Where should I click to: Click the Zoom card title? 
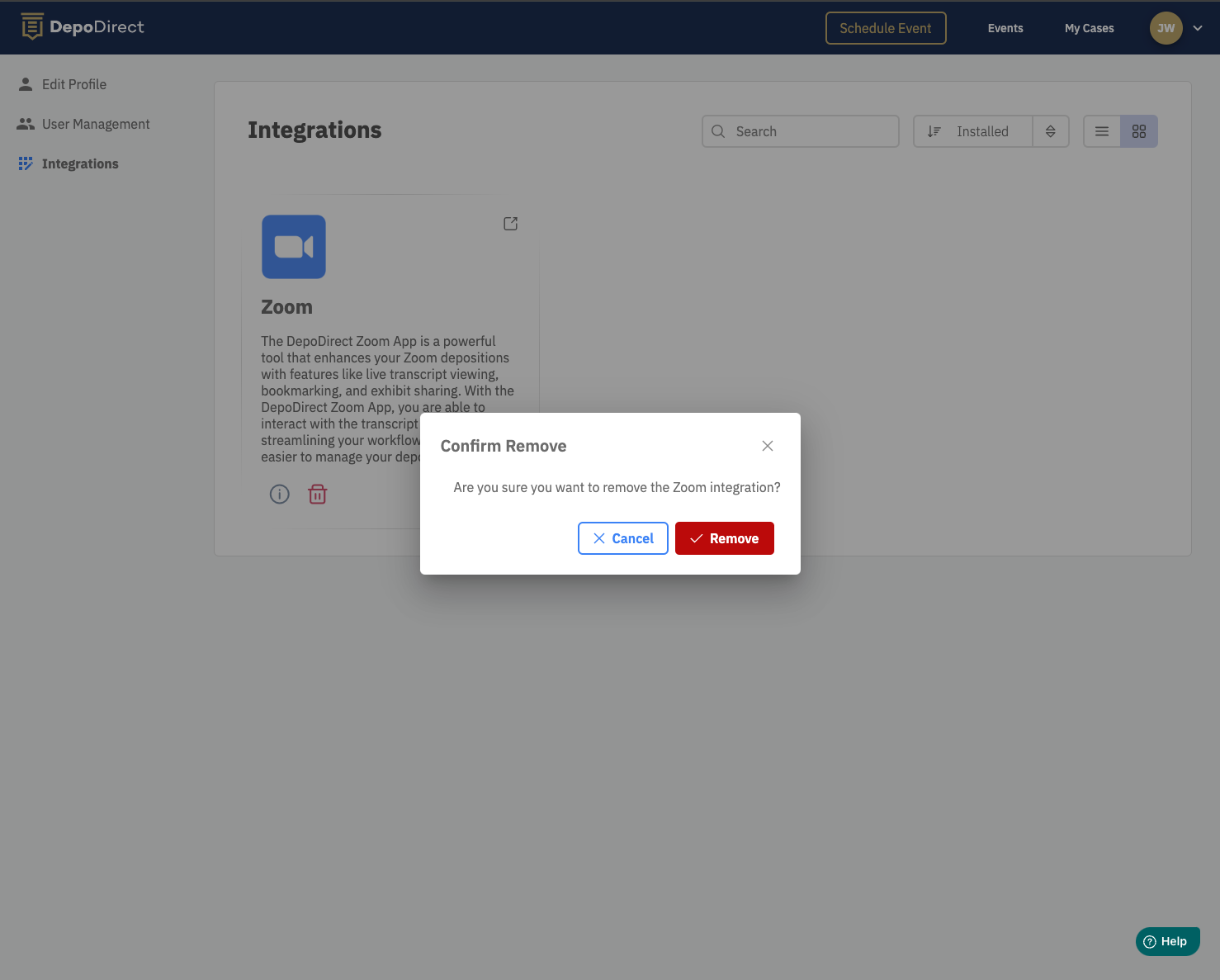(287, 307)
